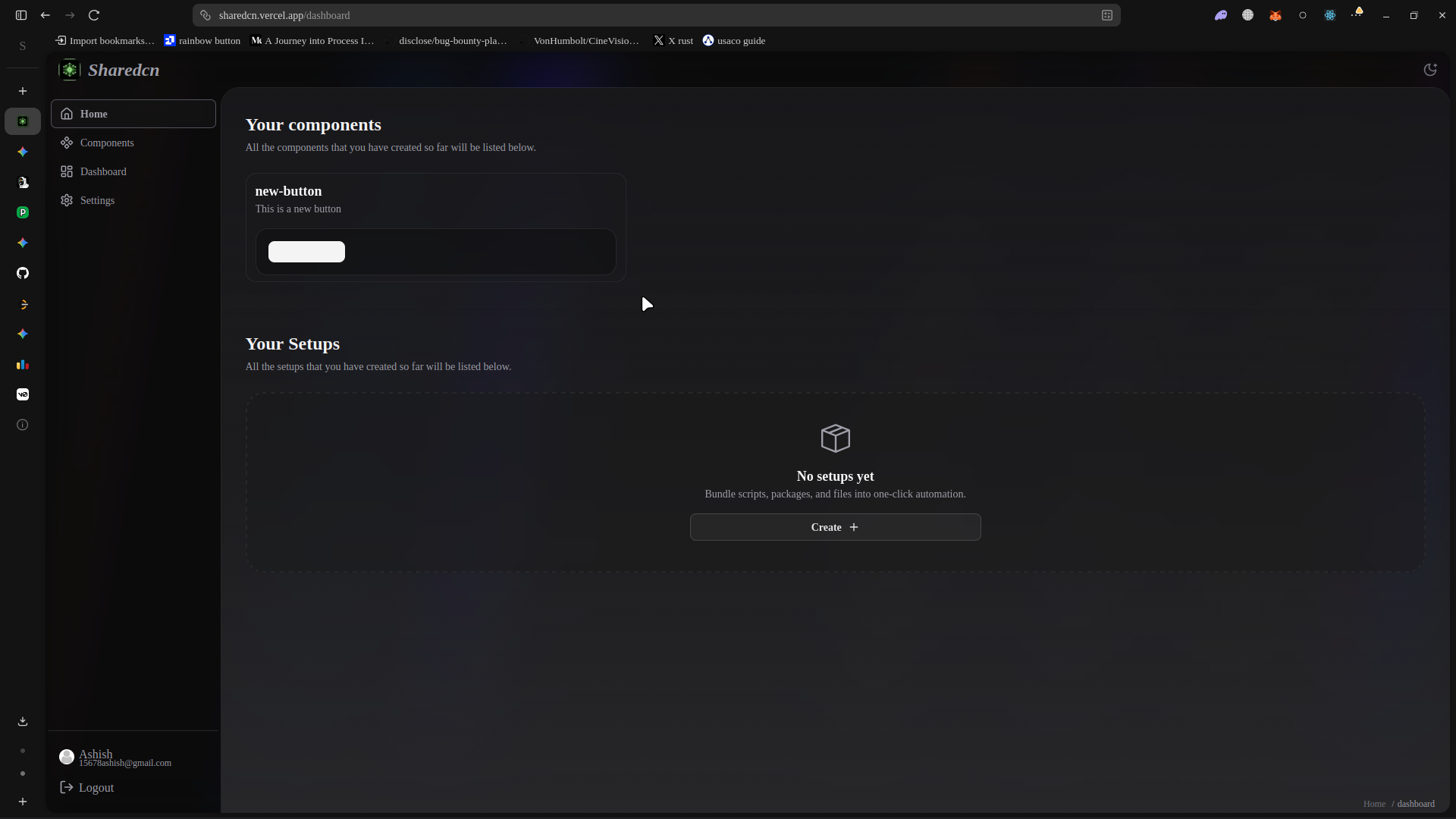Viewport: 1456px width, 819px height.
Task: Open rainbow button bookmark
Action: [x=202, y=41]
